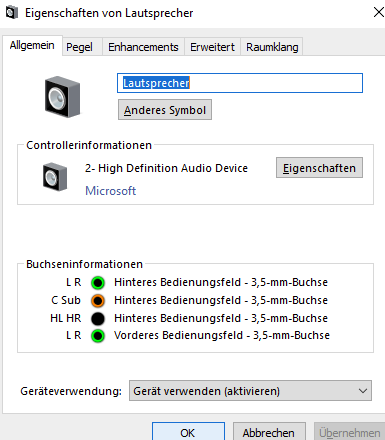
Task: Click the black HL HR jack icon
Action: pyautogui.click(x=98, y=318)
